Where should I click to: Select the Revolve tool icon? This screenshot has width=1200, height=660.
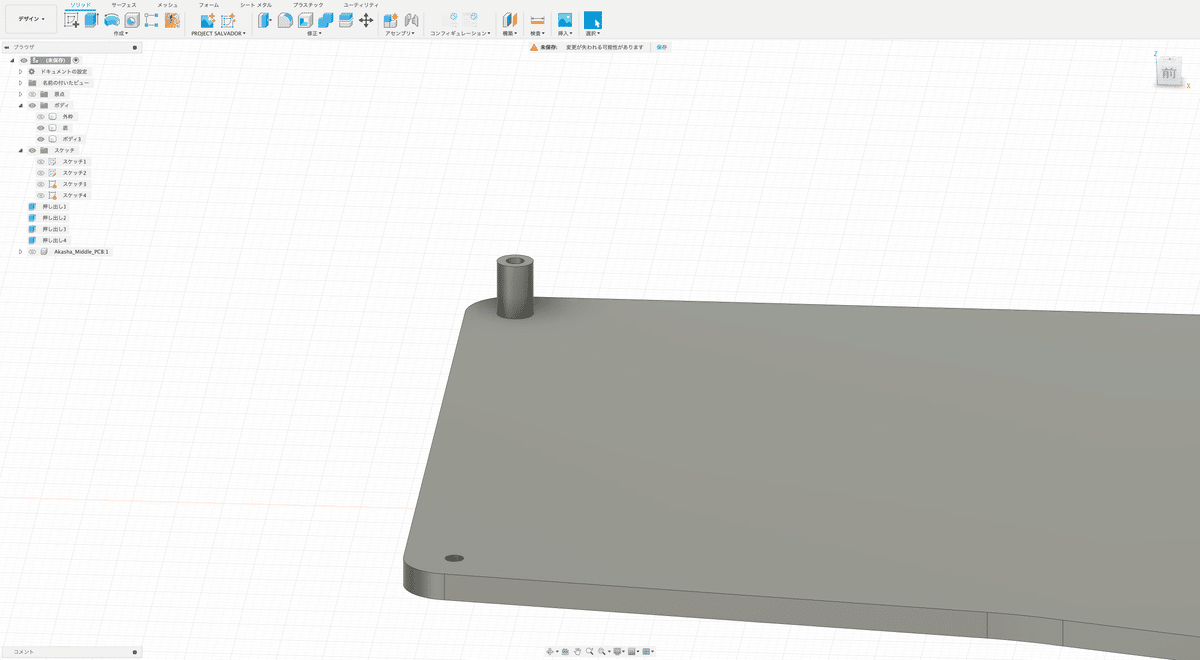[x=112, y=20]
